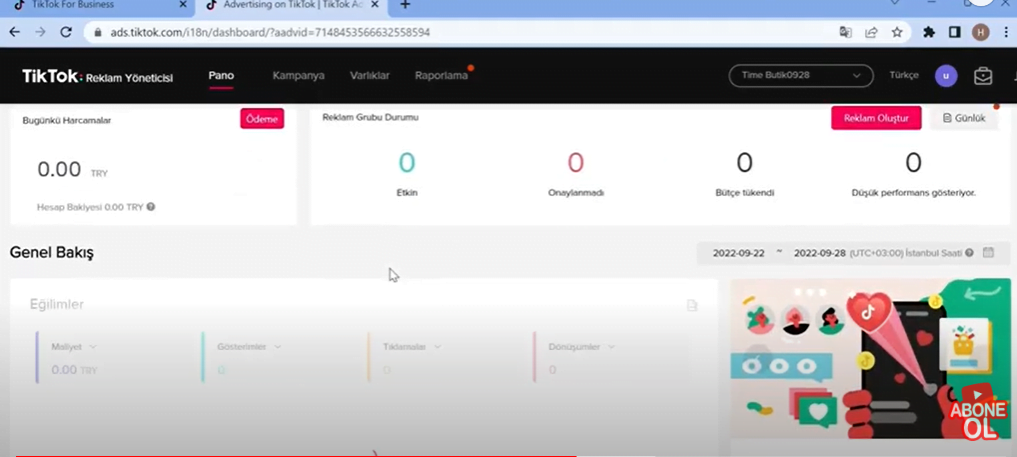This screenshot has width=1017, height=457.
Task: Open the Raporlama menu
Action: tap(441, 75)
